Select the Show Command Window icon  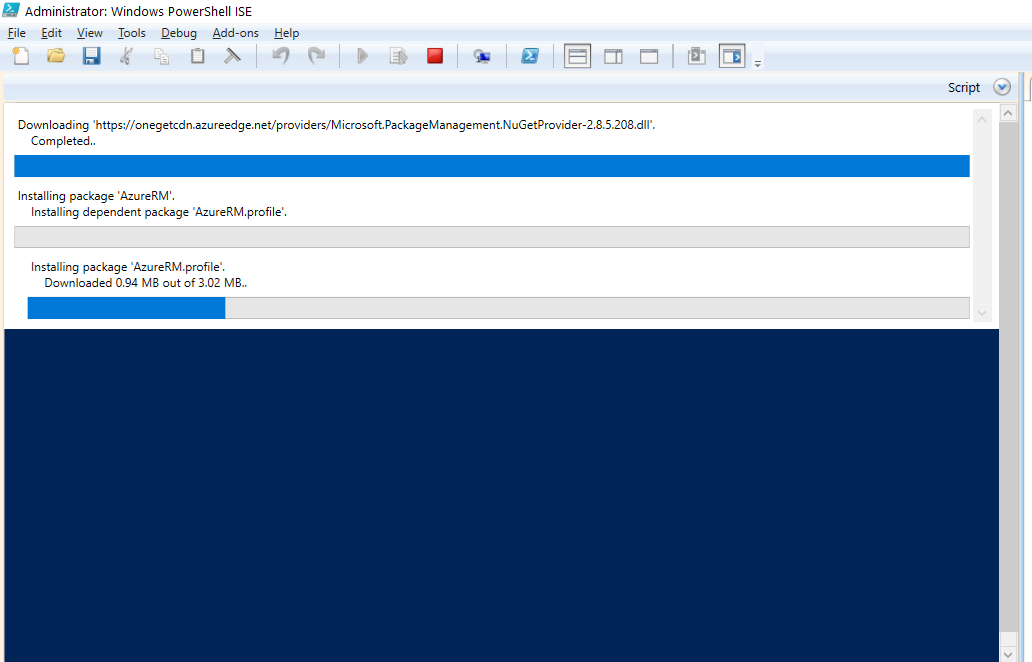[x=695, y=56]
